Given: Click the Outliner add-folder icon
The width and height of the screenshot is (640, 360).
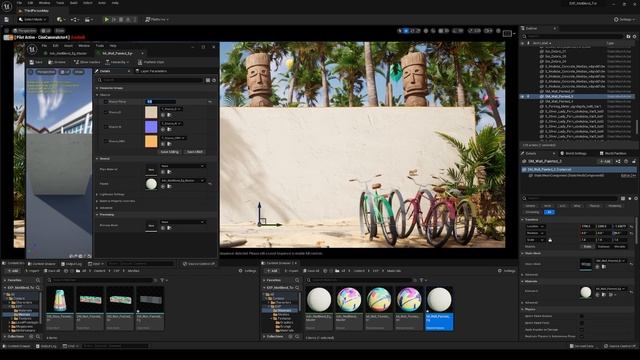Looking at the screenshot, I should click(x=628, y=37).
